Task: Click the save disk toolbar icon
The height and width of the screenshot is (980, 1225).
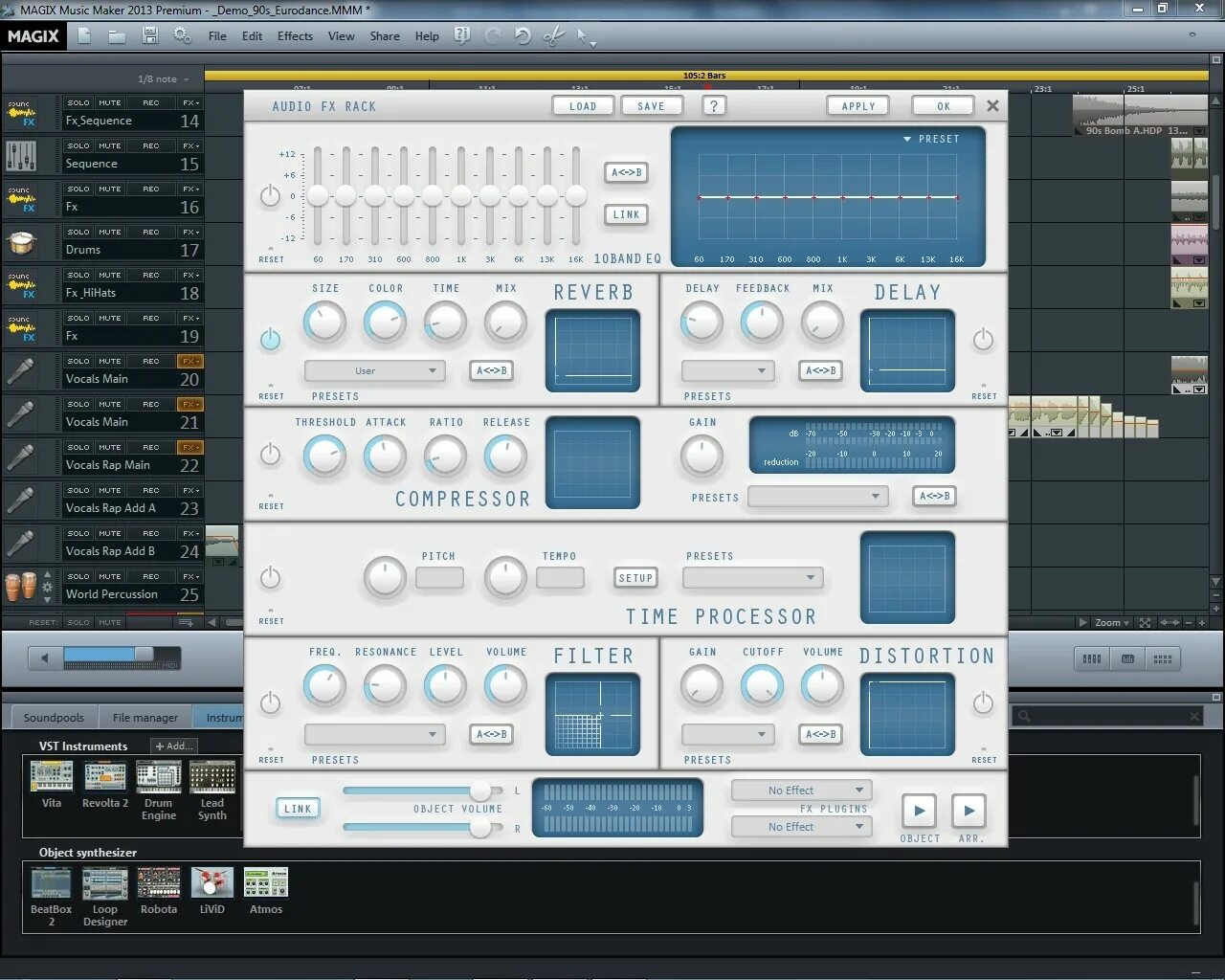Action: coord(150,35)
